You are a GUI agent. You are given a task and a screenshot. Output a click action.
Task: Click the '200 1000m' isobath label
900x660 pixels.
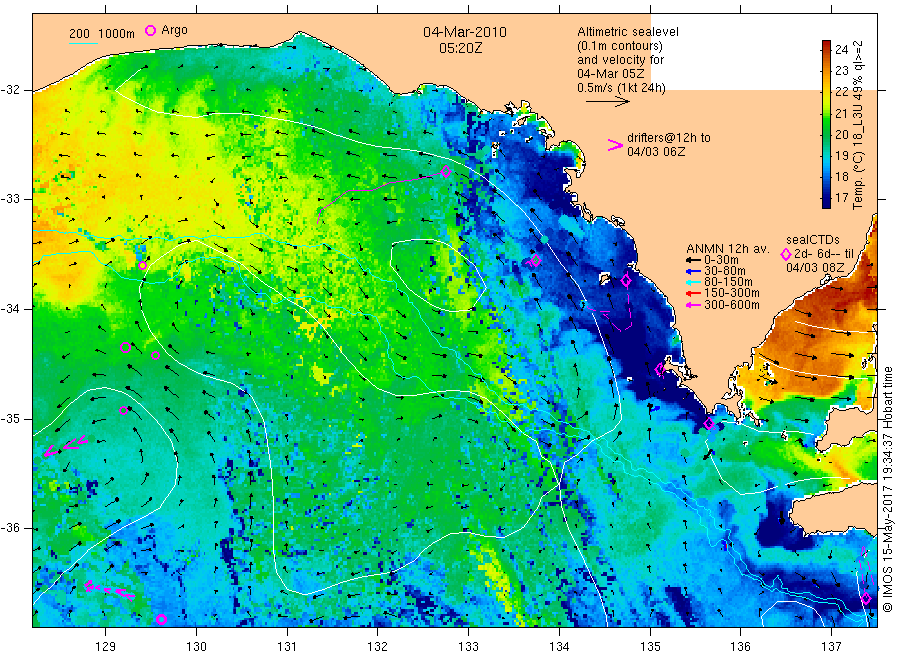(102, 33)
